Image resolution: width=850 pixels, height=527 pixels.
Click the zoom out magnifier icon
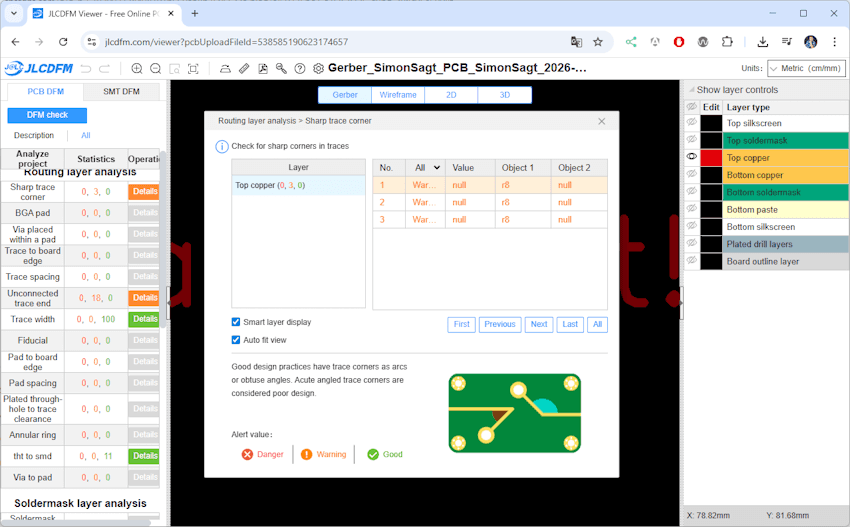tap(156, 68)
